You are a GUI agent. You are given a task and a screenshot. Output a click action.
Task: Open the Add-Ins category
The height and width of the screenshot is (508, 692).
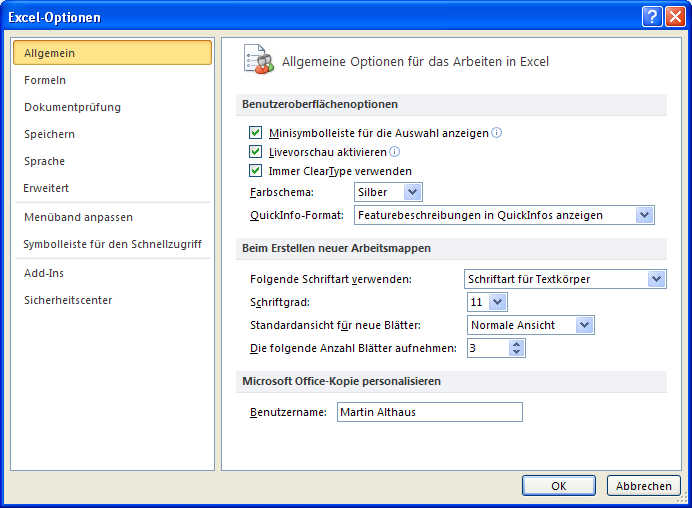113,273
